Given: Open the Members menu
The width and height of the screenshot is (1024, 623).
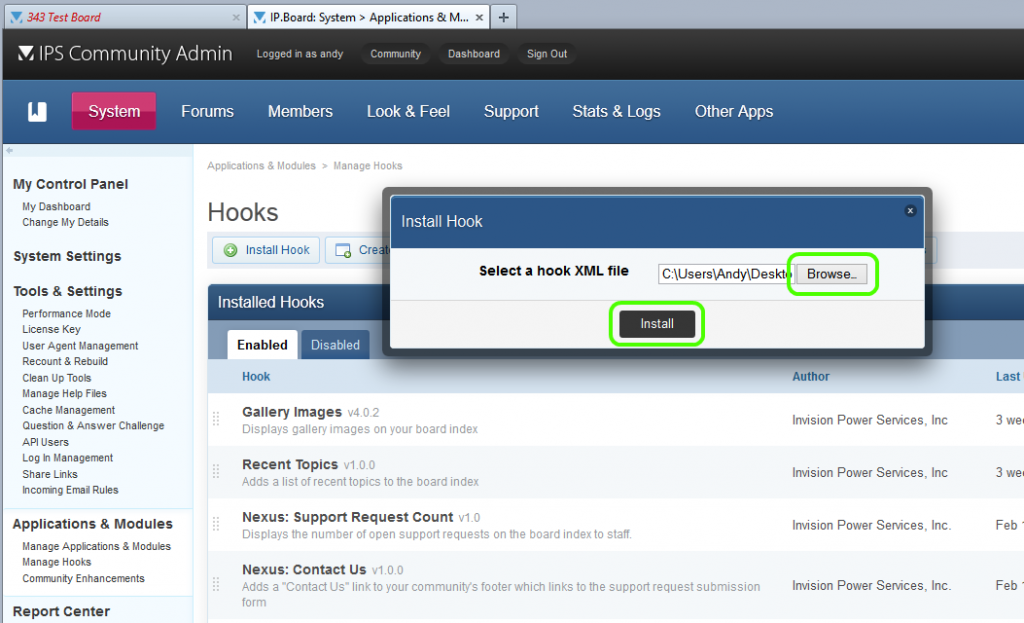Looking at the screenshot, I should click(300, 112).
